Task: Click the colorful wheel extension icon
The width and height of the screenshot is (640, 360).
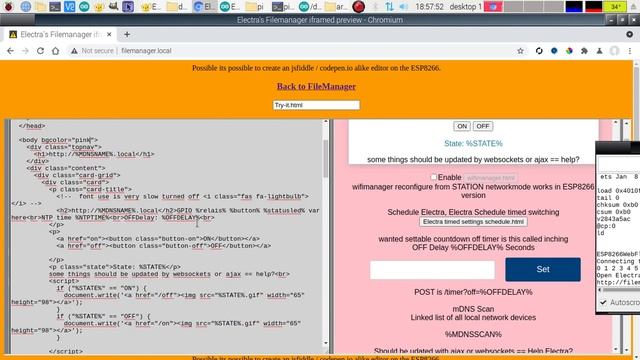Action: point(569,51)
